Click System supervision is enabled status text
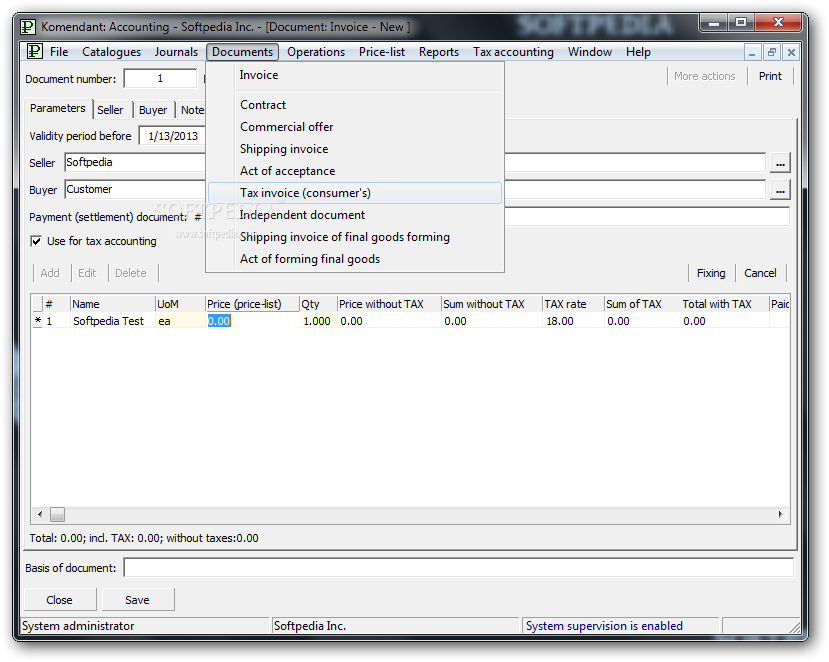829x662 pixels. [x=604, y=626]
